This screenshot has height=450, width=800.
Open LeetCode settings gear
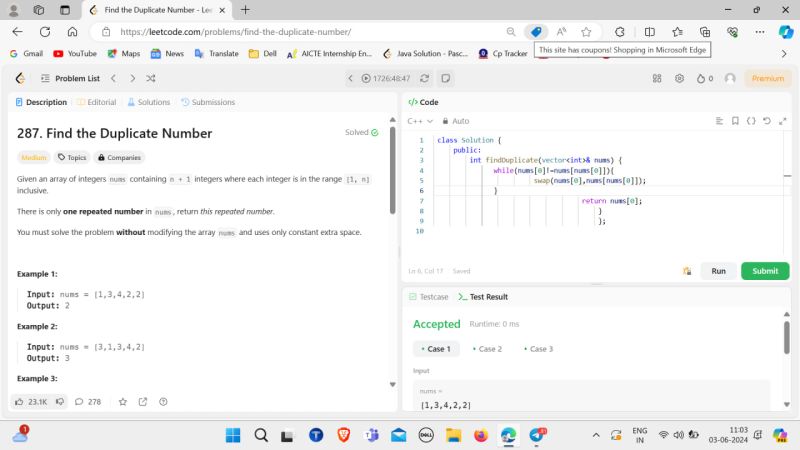pyautogui.click(x=679, y=78)
